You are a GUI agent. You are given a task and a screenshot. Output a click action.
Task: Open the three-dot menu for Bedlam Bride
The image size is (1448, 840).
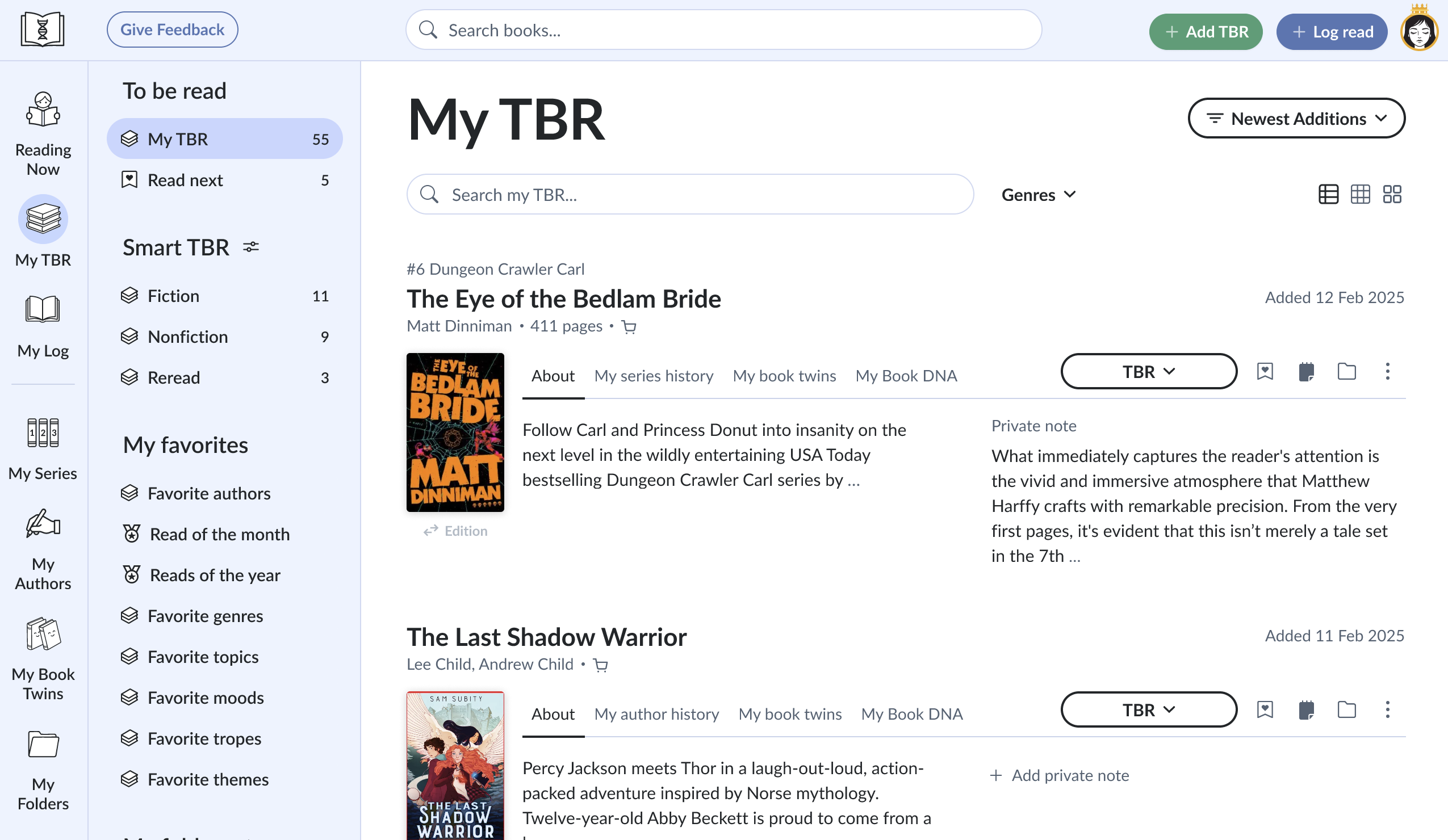tap(1387, 372)
